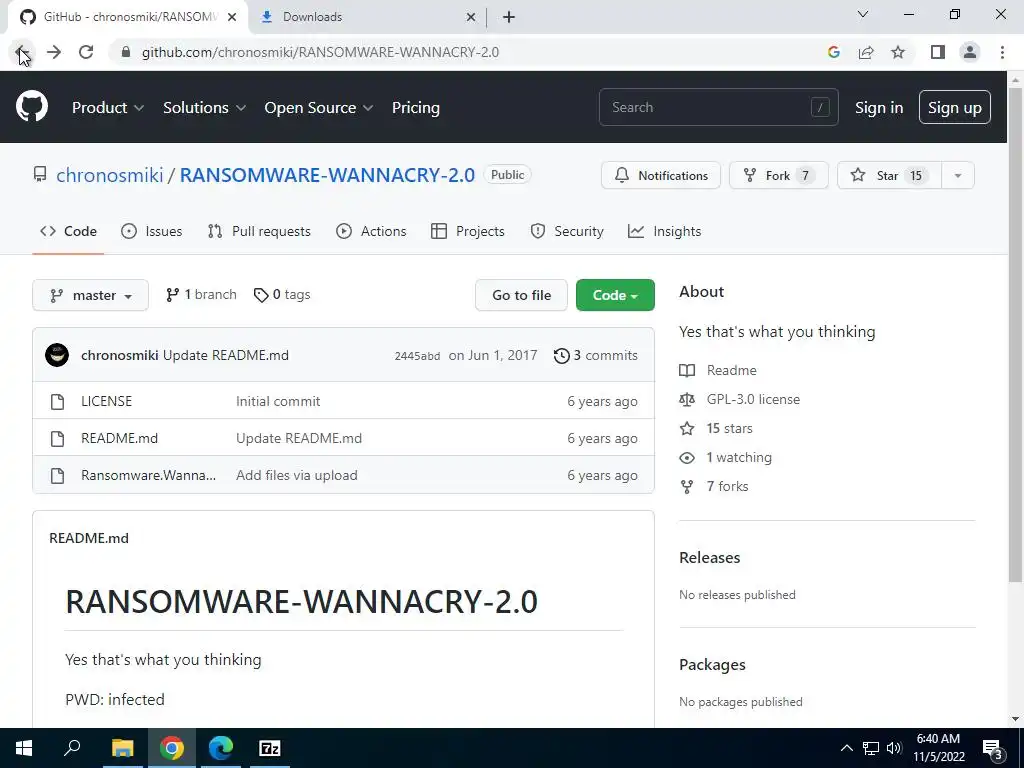Open 7-Zip from the taskbar

pos(270,748)
